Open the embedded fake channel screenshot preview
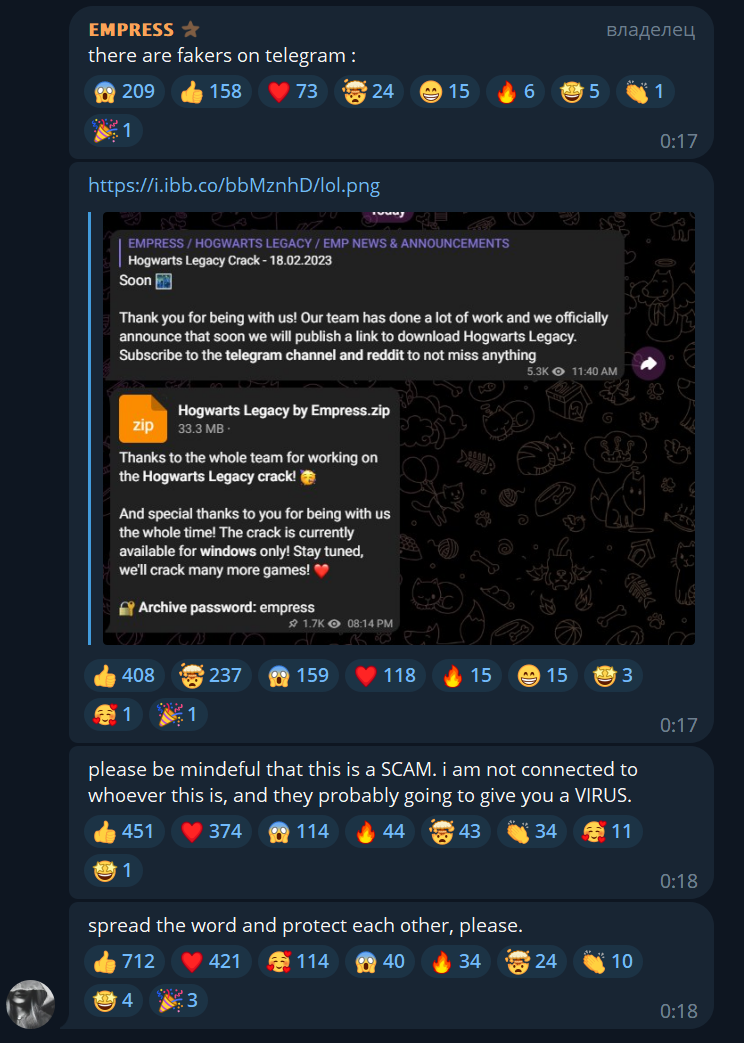 pos(399,428)
